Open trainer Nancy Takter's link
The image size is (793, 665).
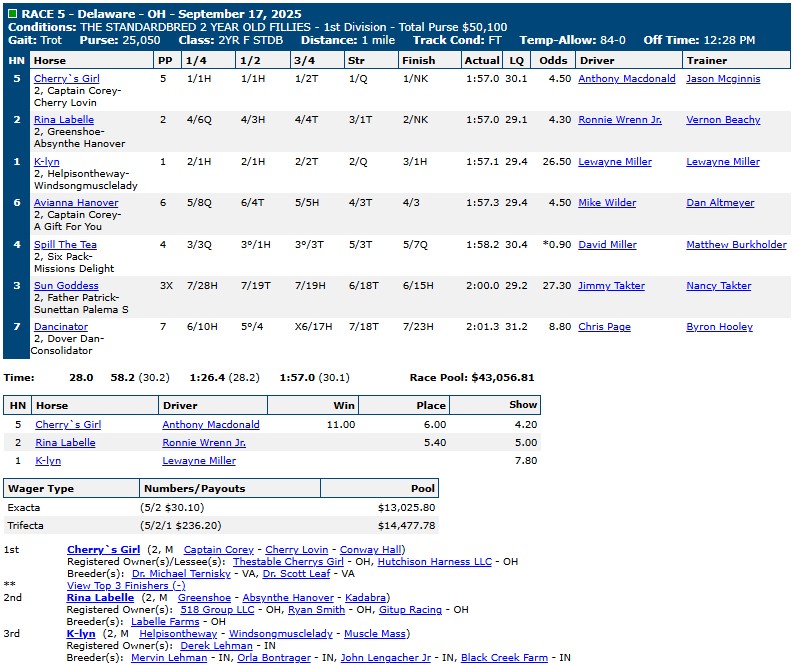[718, 286]
